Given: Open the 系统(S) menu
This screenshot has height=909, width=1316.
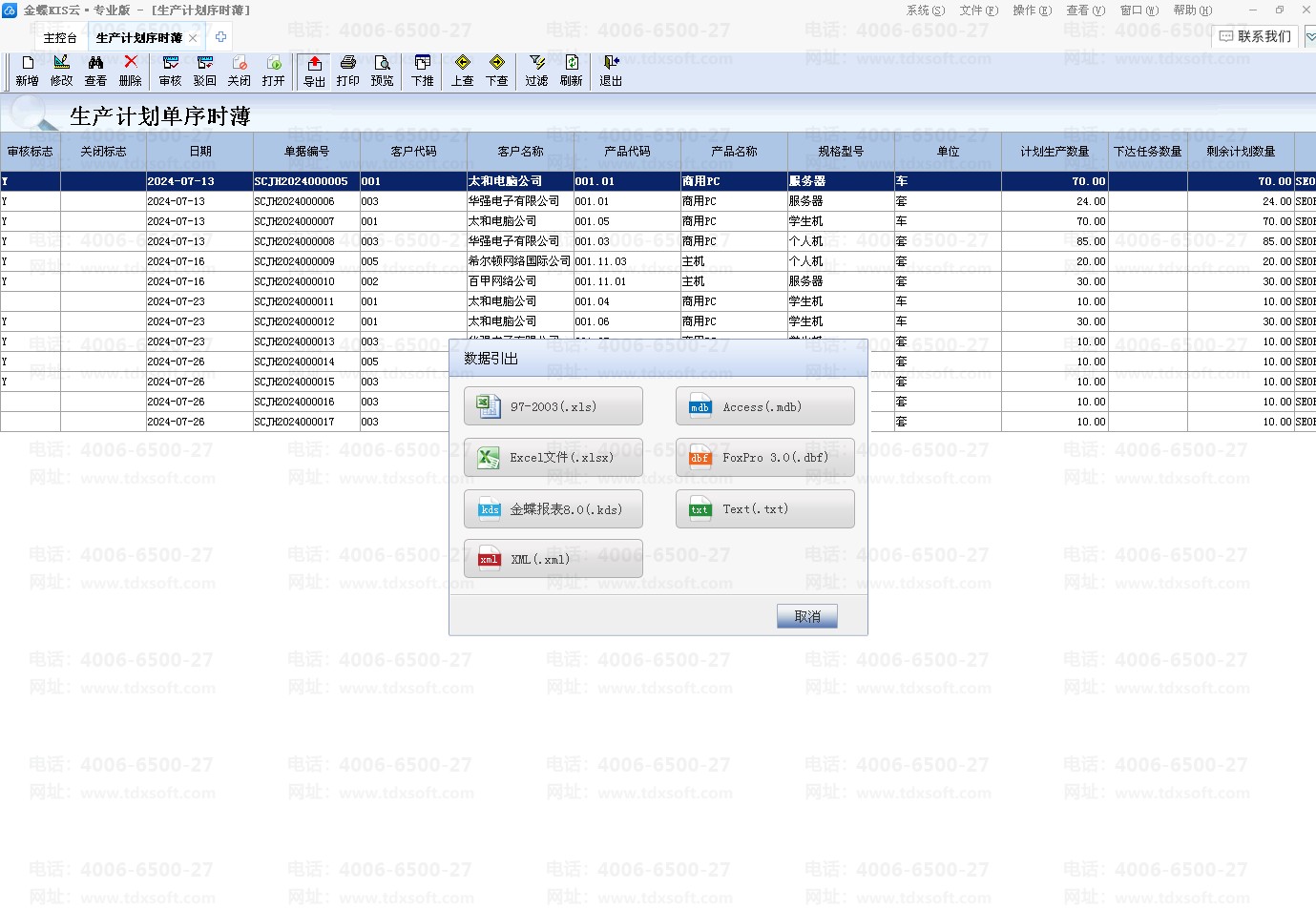Looking at the screenshot, I should click(926, 10).
